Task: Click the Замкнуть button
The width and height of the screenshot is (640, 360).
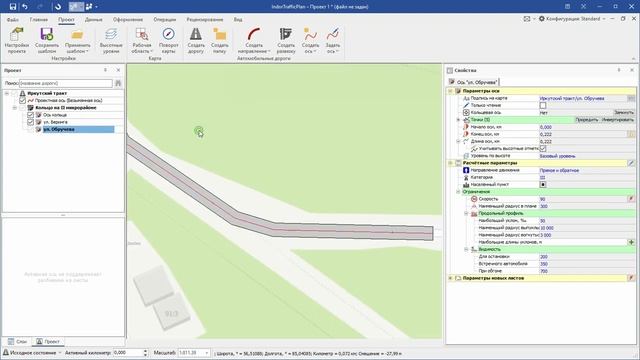Action: coord(624,113)
